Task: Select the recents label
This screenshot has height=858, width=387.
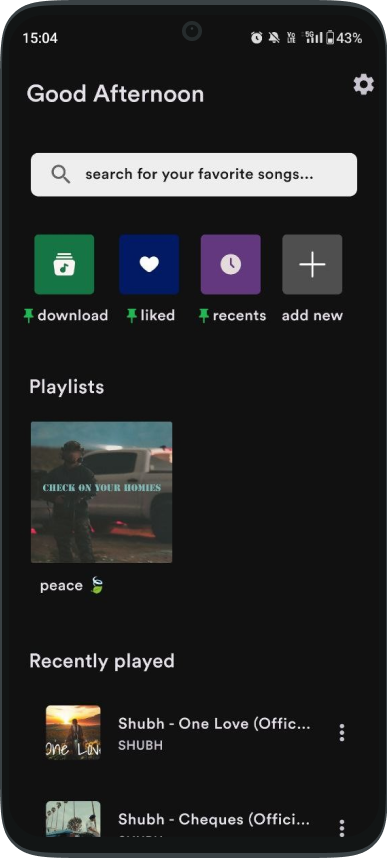Action: pos(239,316)
